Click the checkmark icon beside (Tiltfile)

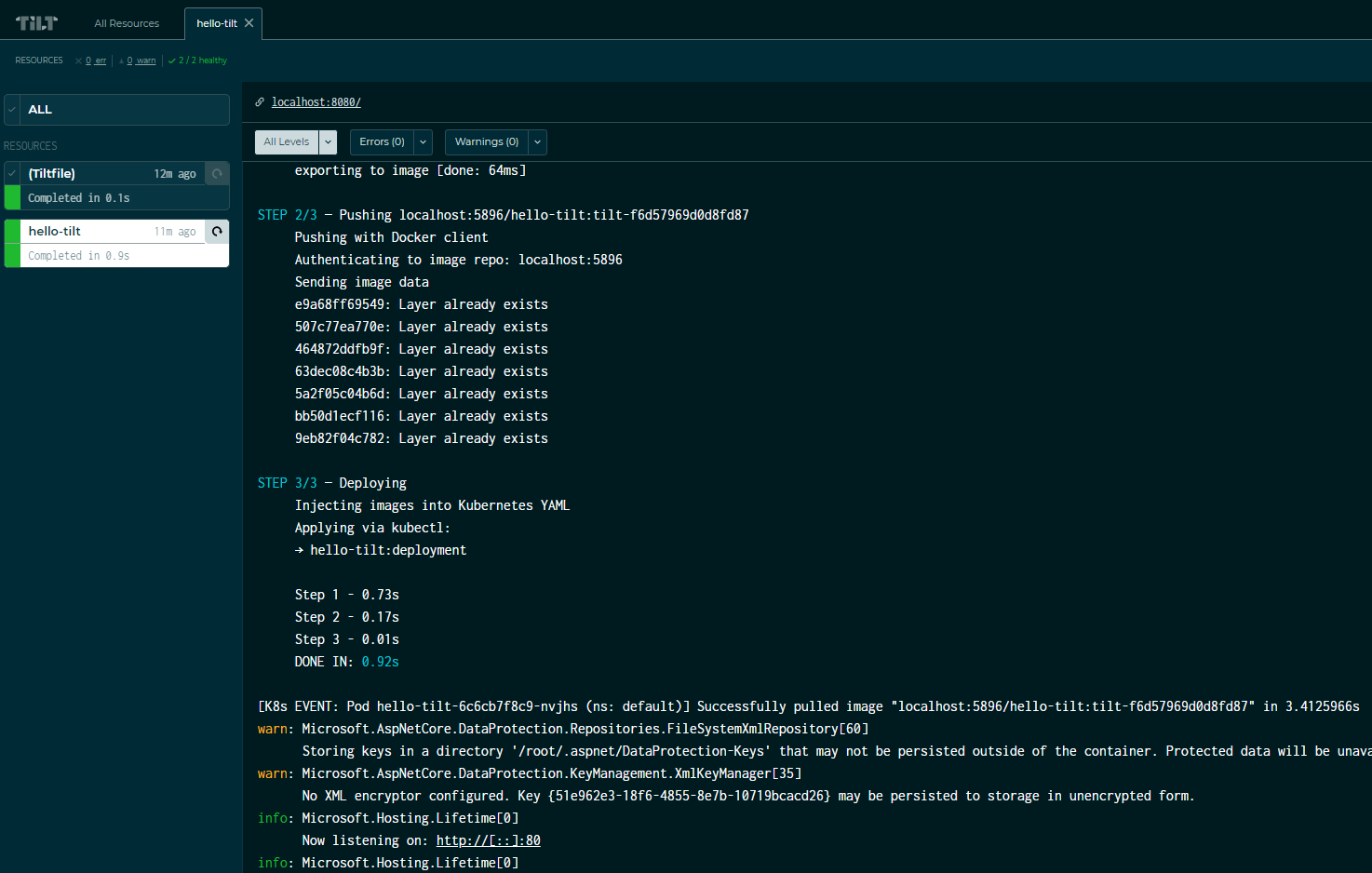point(12,173)
